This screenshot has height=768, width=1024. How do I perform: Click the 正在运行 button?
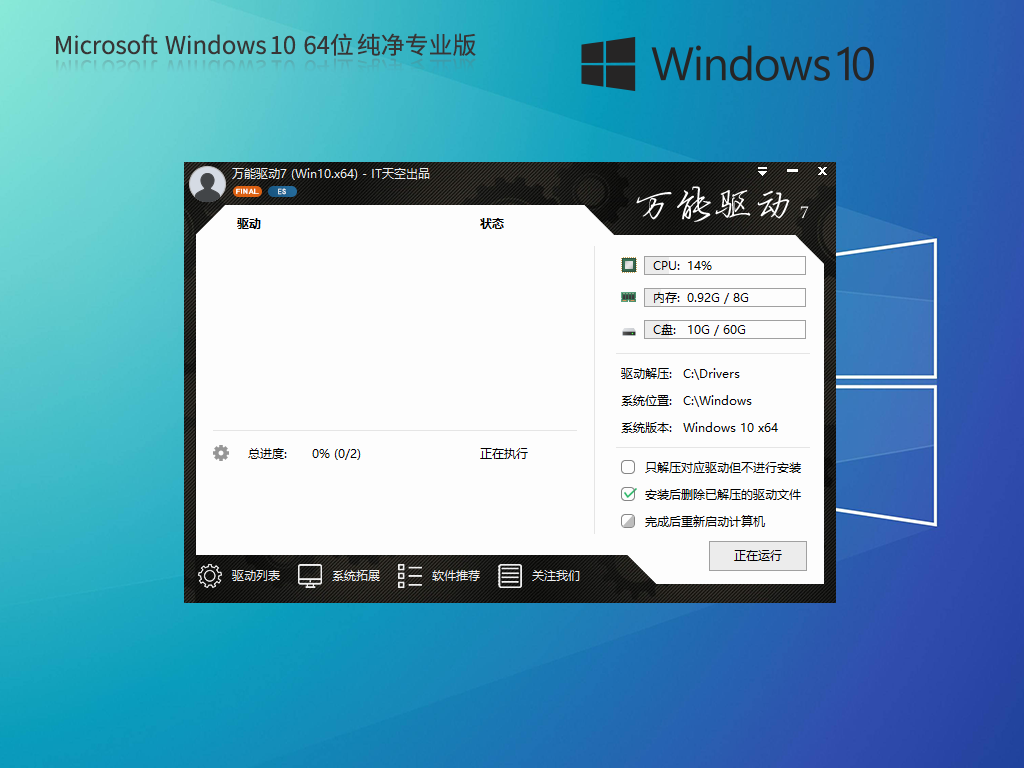pos(758,556)
